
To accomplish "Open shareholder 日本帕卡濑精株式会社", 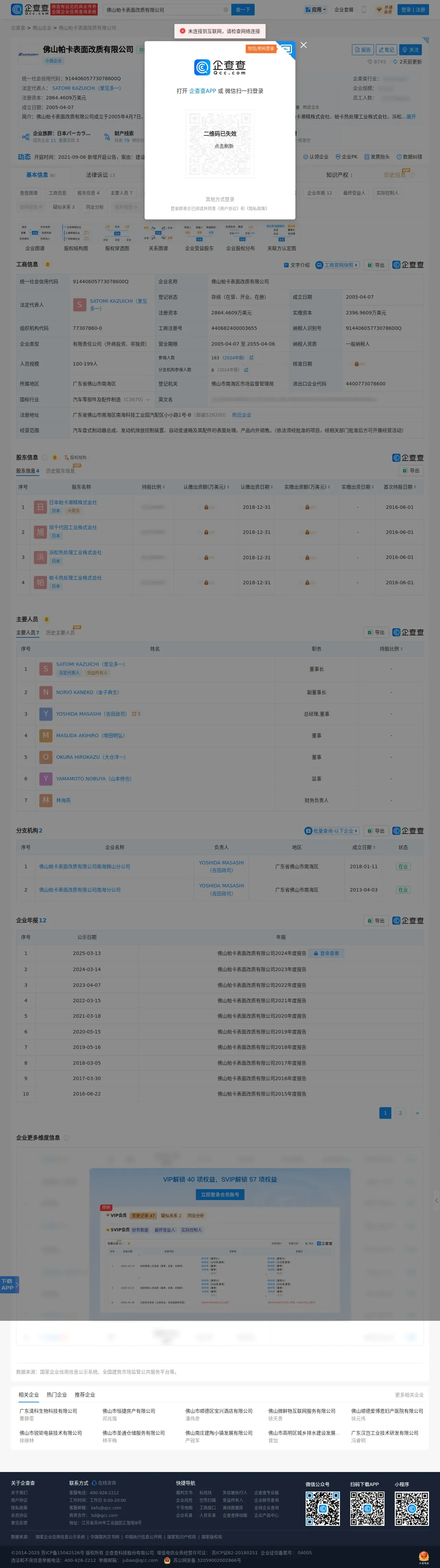I will [73, 503].
